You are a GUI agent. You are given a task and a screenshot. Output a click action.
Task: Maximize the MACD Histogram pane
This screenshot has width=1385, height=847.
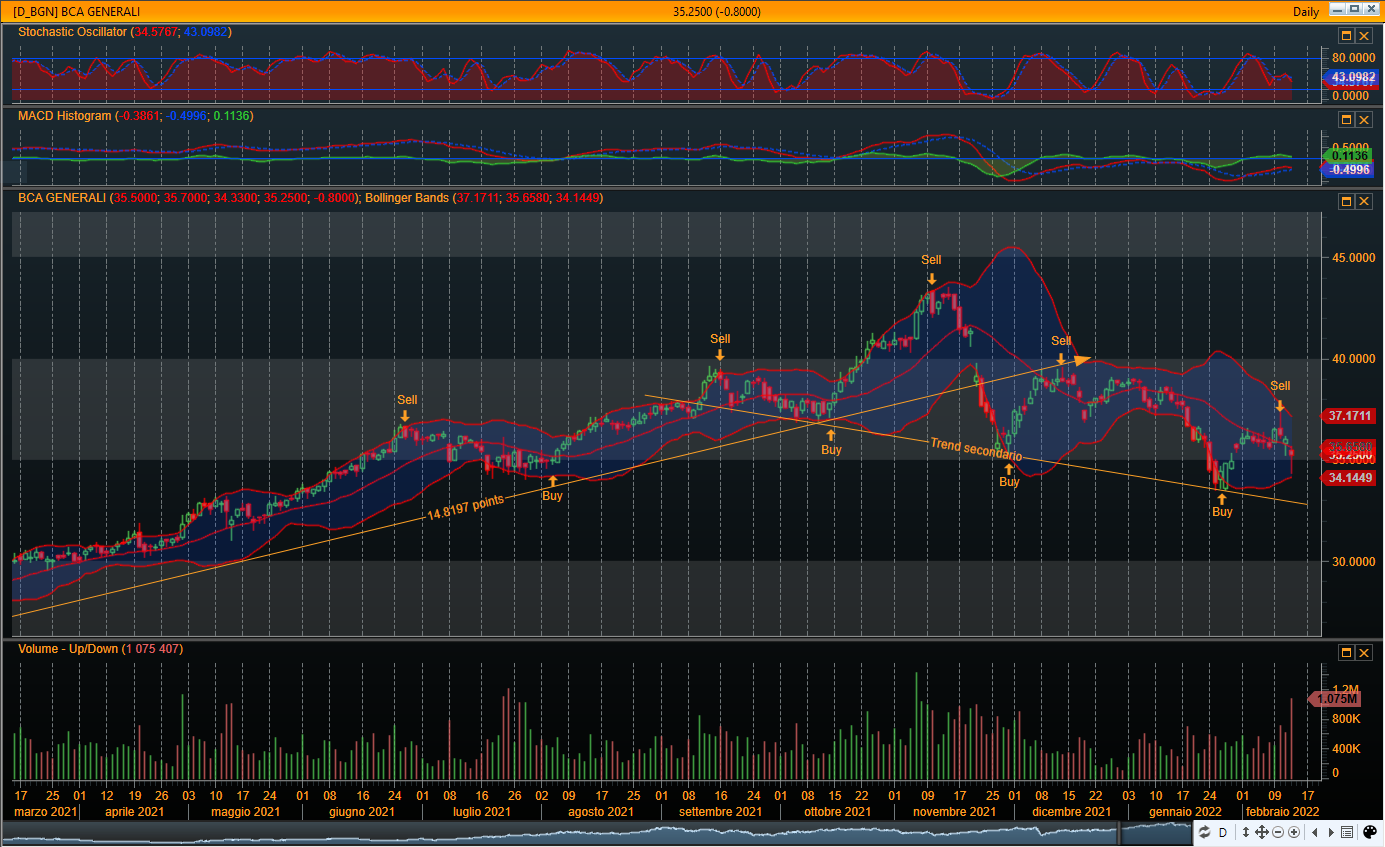pyautogui.click(x=1346, y=119)
